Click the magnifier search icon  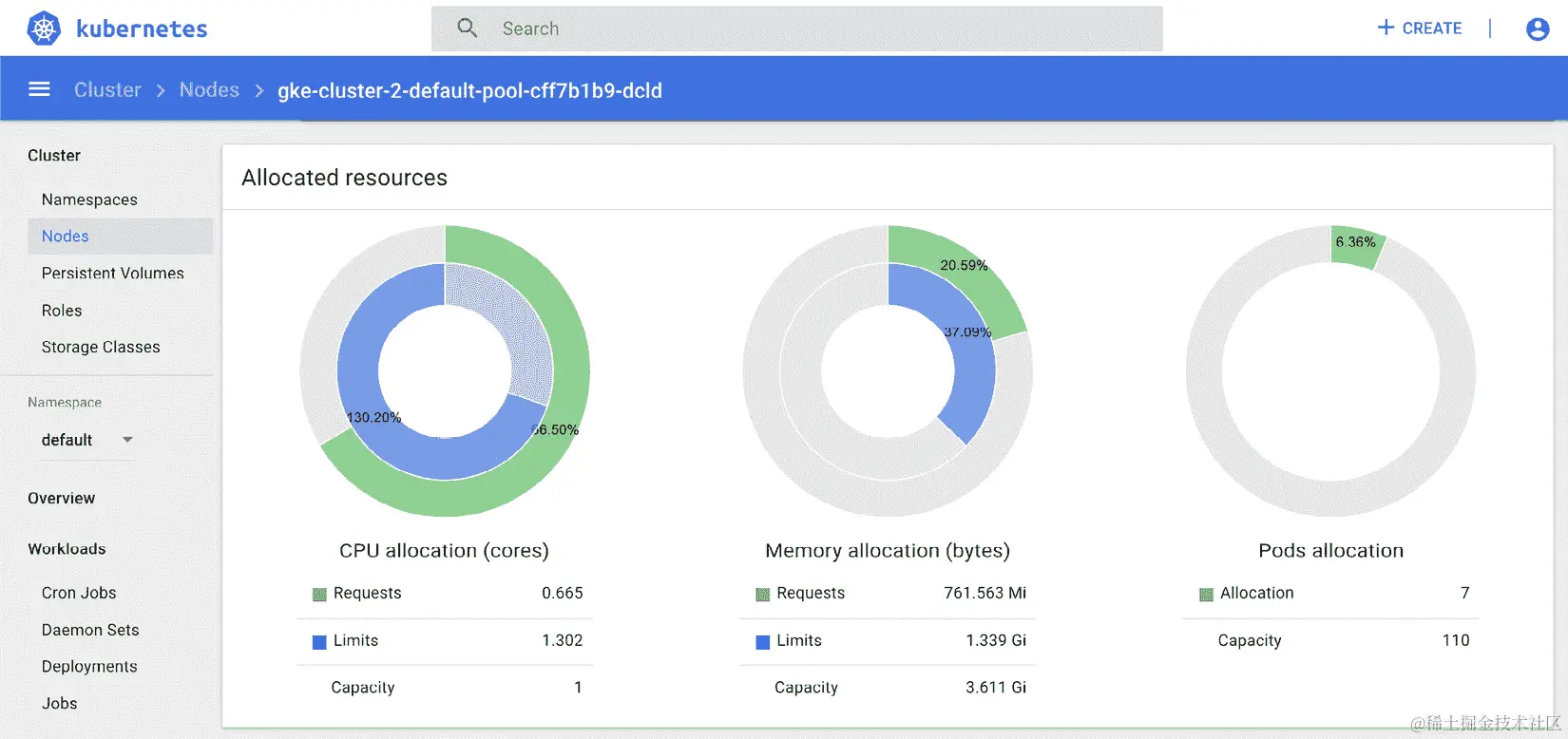[x=467, y=28]
